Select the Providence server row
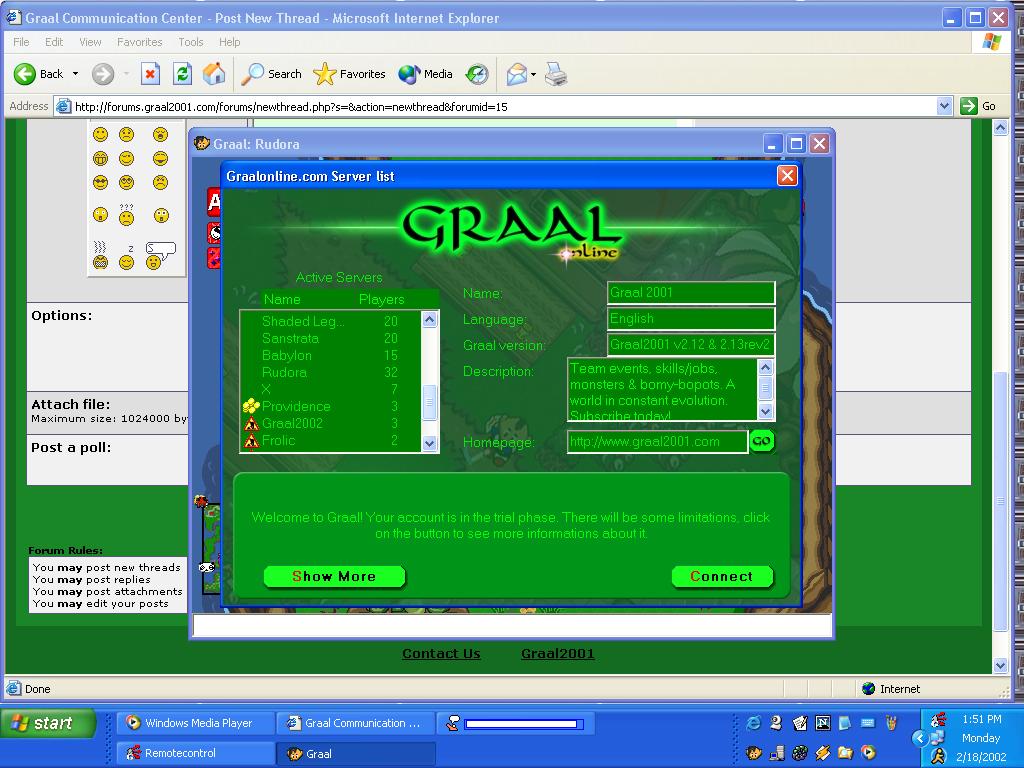This screenshot has width=1024, height=768. tap(330, 406)
